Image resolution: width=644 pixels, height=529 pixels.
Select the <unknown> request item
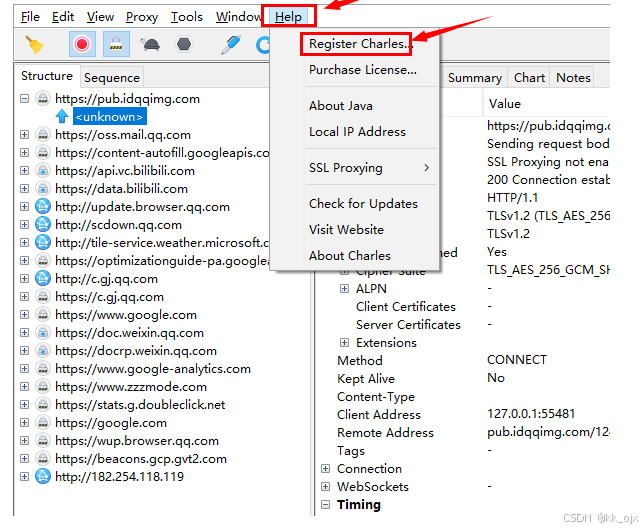point(110,117)
